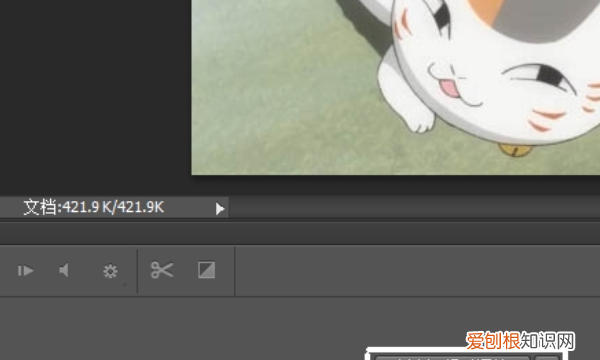The image size is (600, 360).
Task: Mute the timeline audio playback
Action: point(64,270)
